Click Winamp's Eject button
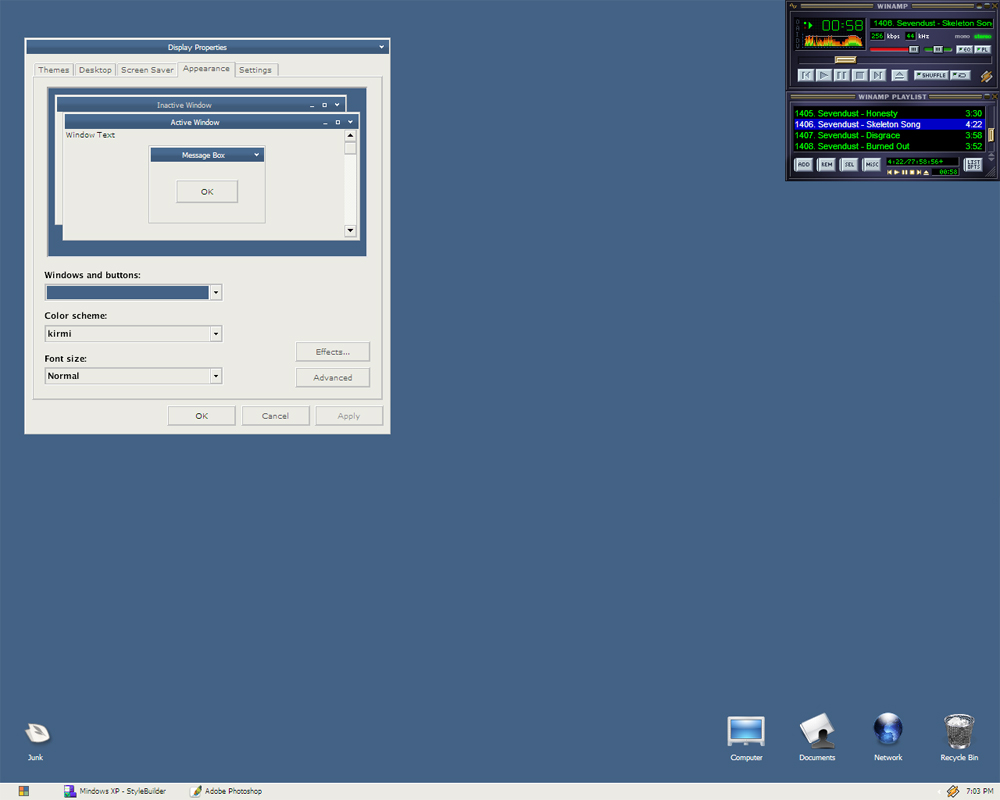The width and height of the screenshot is (1000, 800). [x=899, y=75]
